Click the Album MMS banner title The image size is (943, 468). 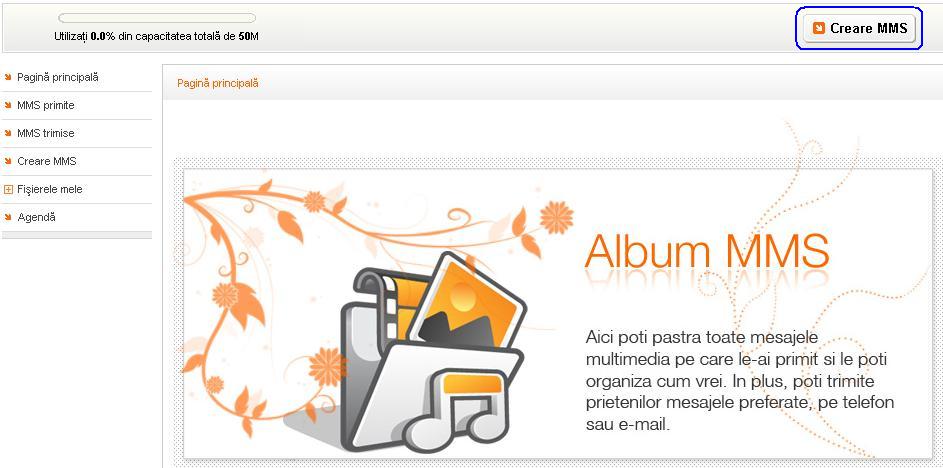(x=707, y=250)
